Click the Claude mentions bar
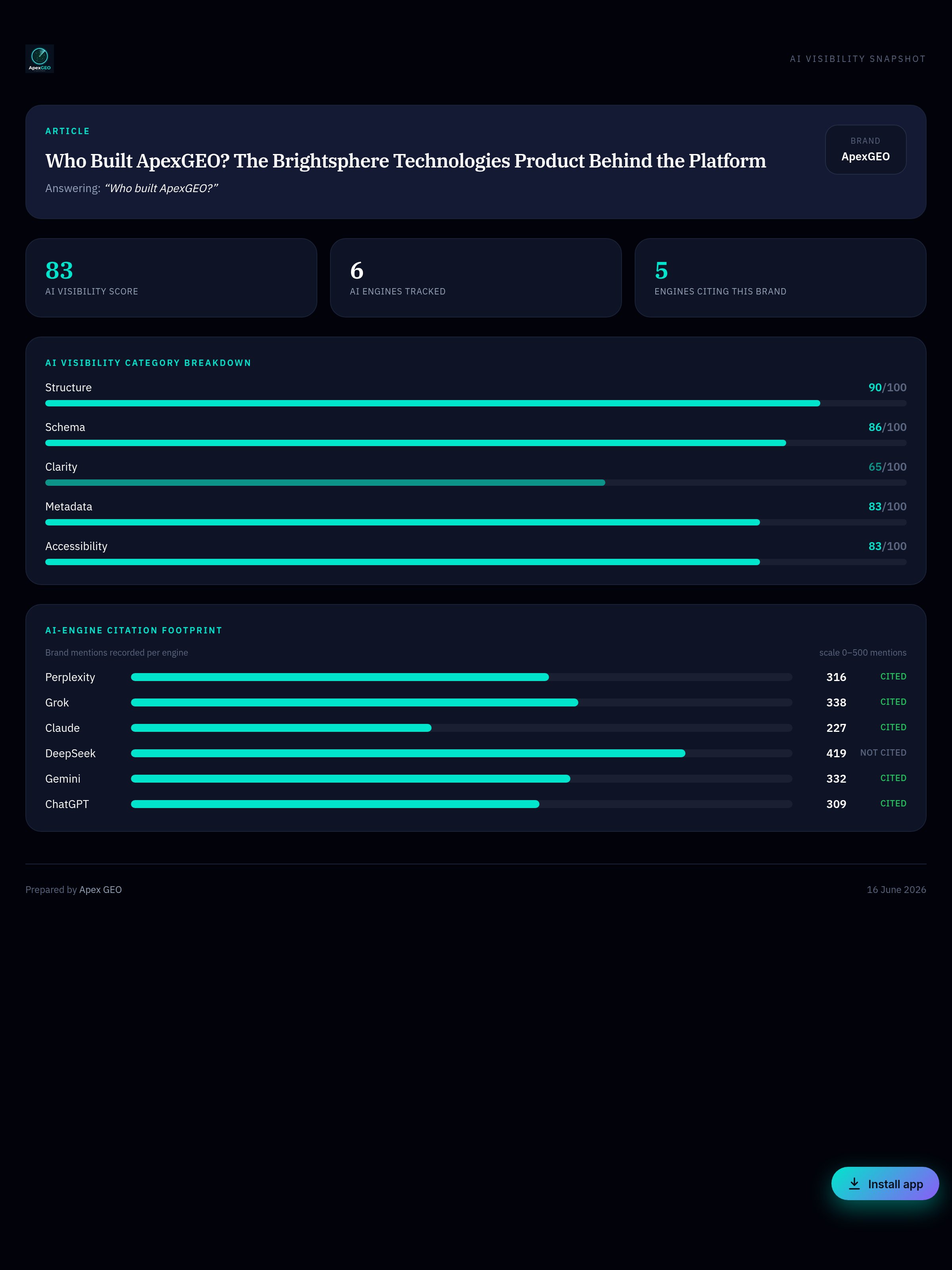The width and height of the screenshot is (952, 1270). pos(461,728)
